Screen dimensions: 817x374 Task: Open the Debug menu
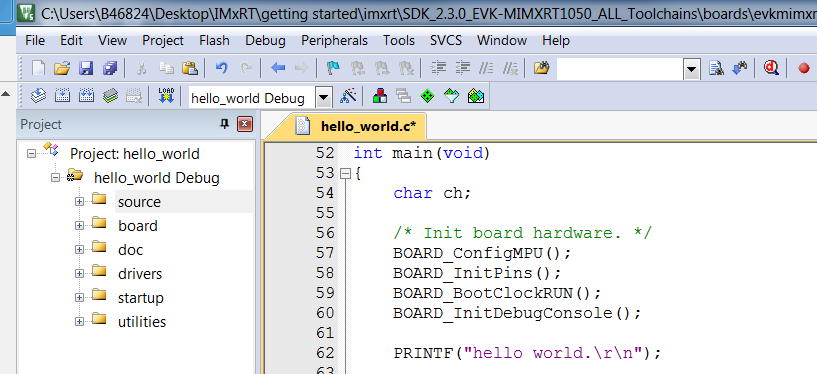click(x=265, y=40)
